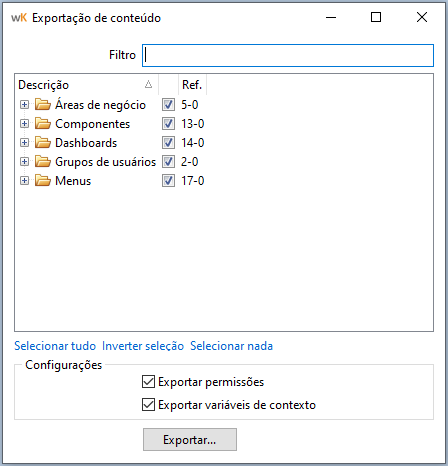Expand the Componentes tree node

pos(24,124)
